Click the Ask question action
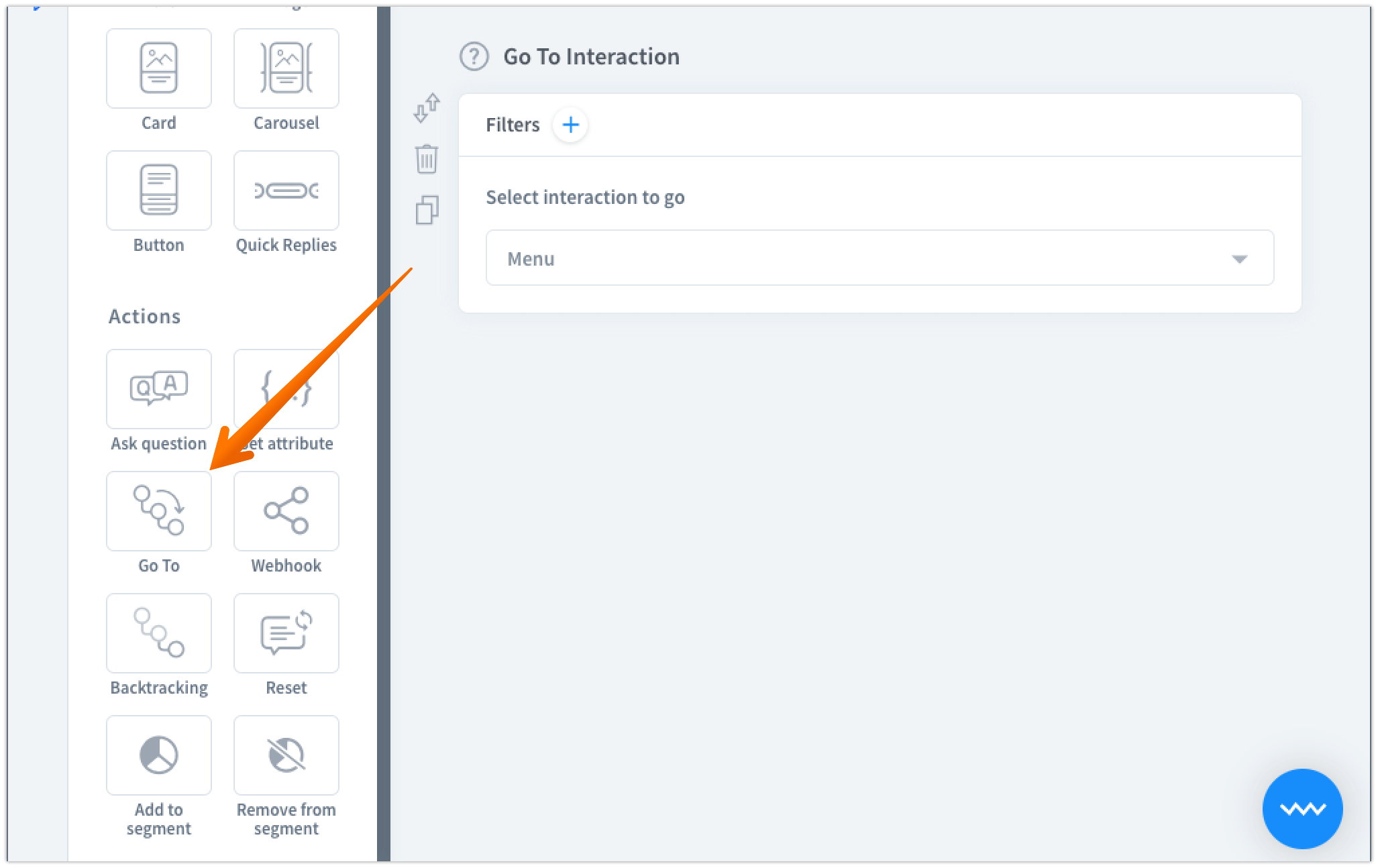 (159, 389)
